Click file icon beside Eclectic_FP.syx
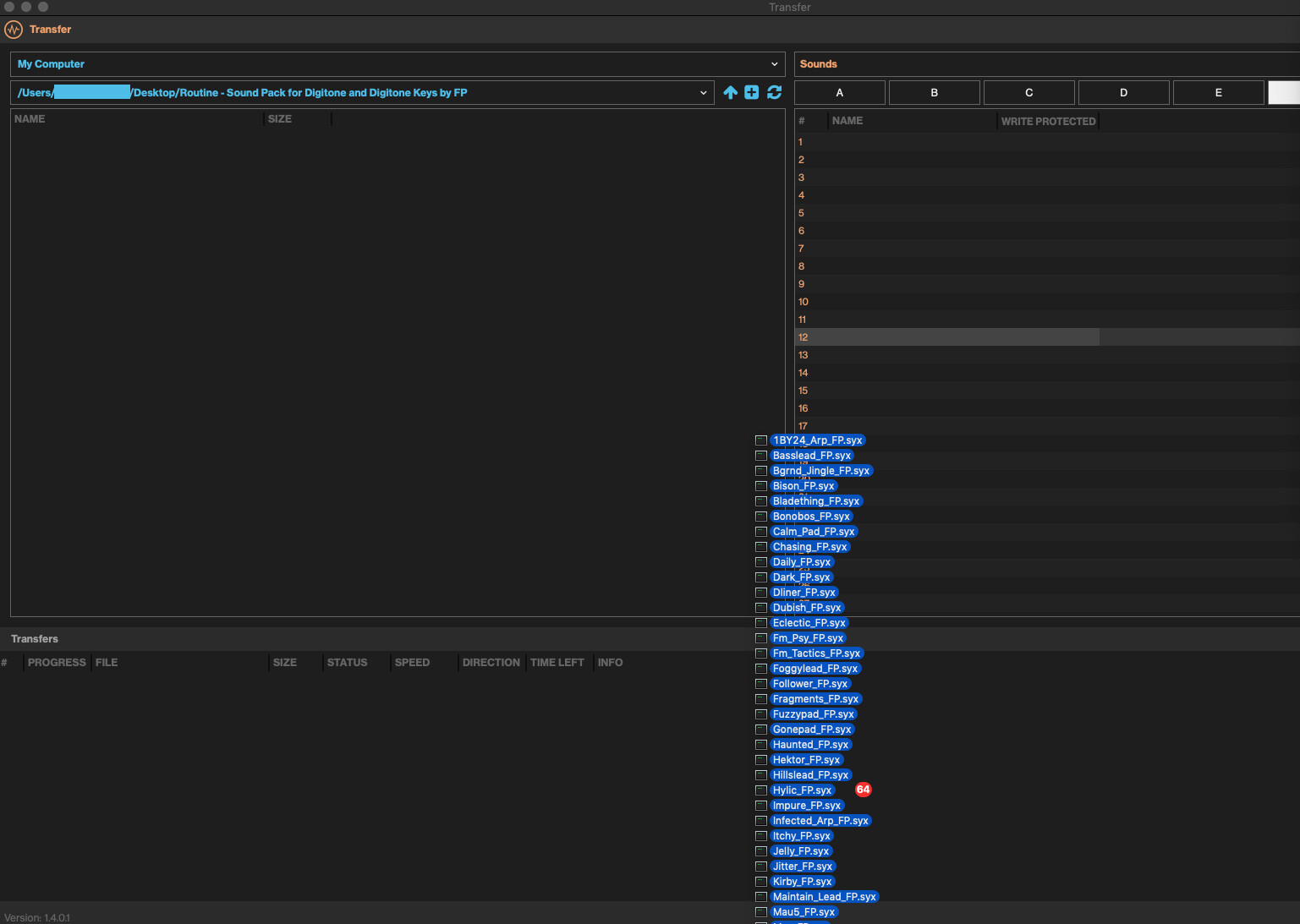Image resolution: width=1300 pixels, height=924 pixels. [x=761, y=623]
